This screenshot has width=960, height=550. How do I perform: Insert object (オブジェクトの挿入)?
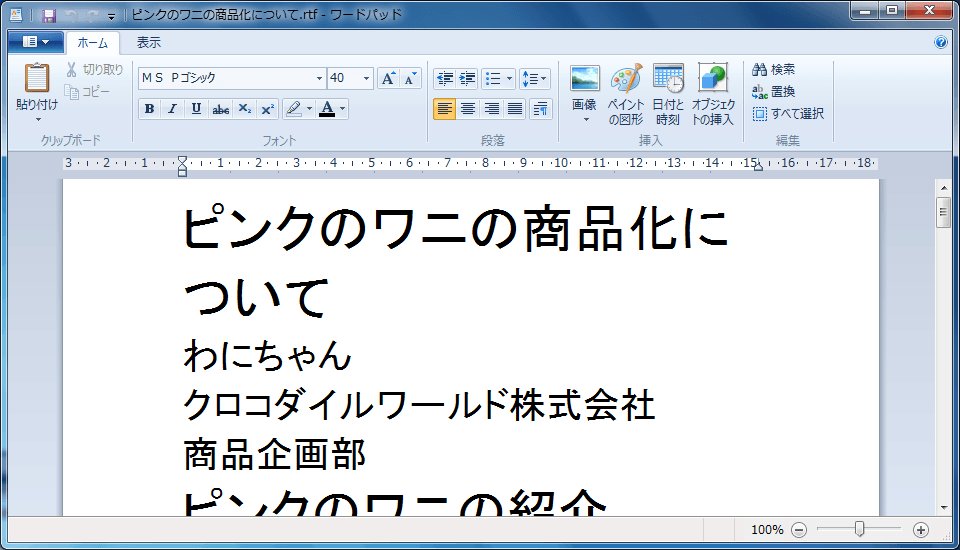(713, 94)
